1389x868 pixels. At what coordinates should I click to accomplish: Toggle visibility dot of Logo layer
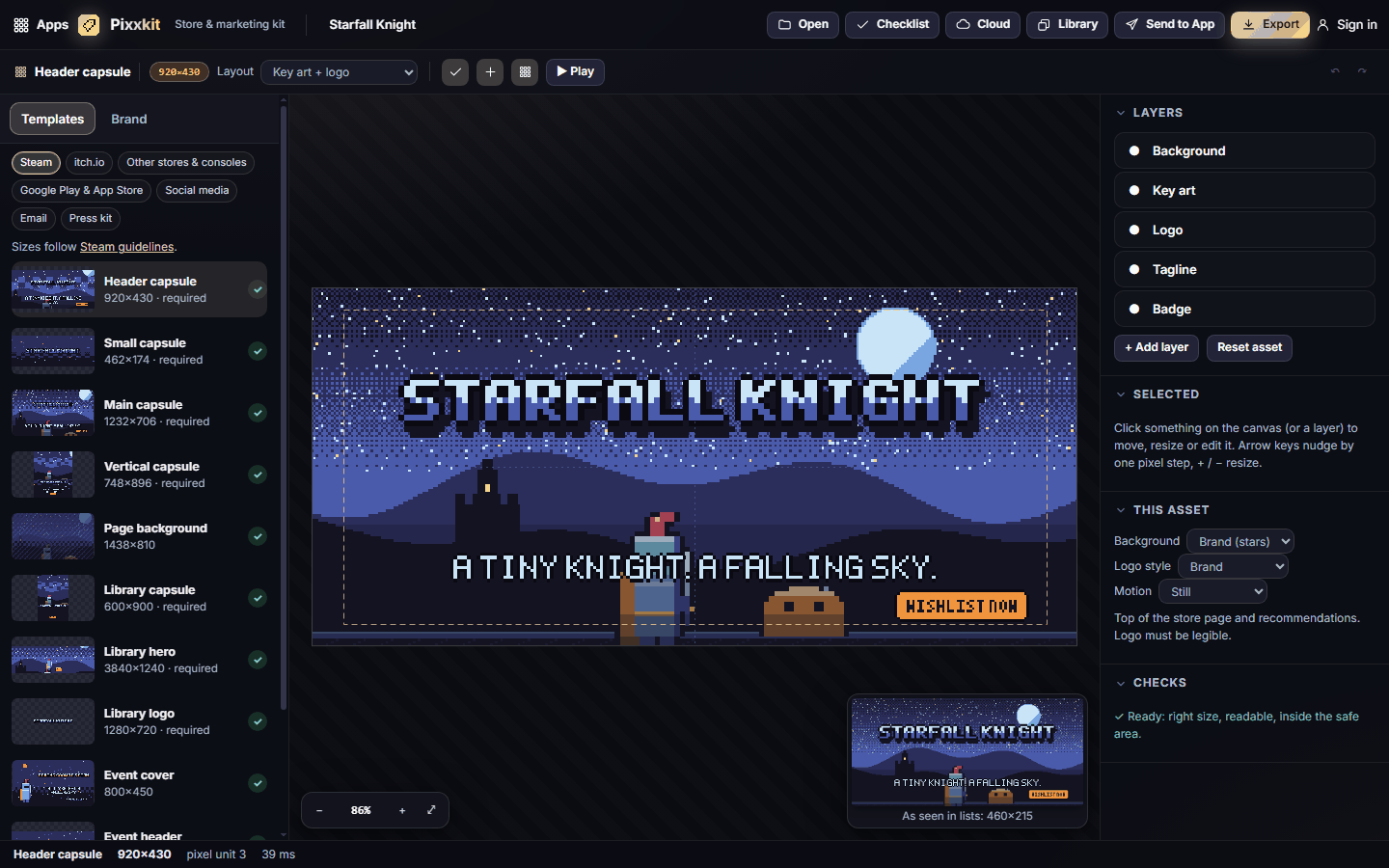pyautogui.click(x=1134, y=230)
